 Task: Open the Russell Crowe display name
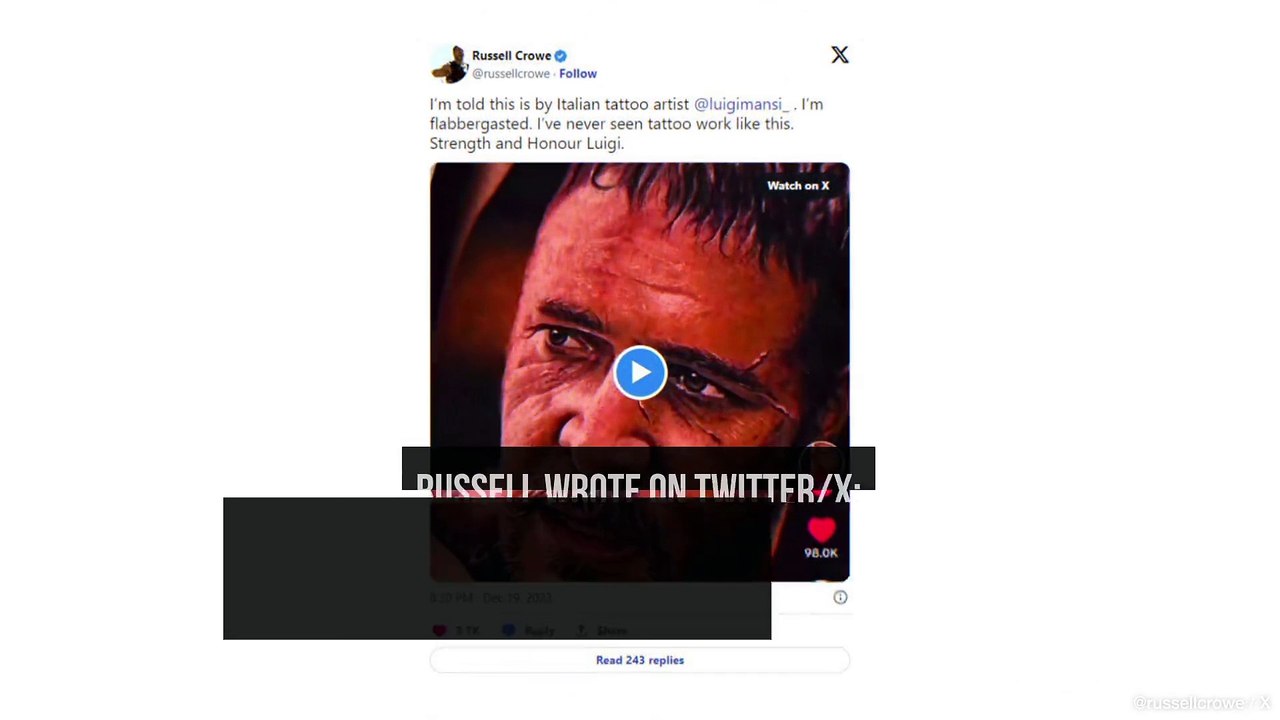pos(511,56)
